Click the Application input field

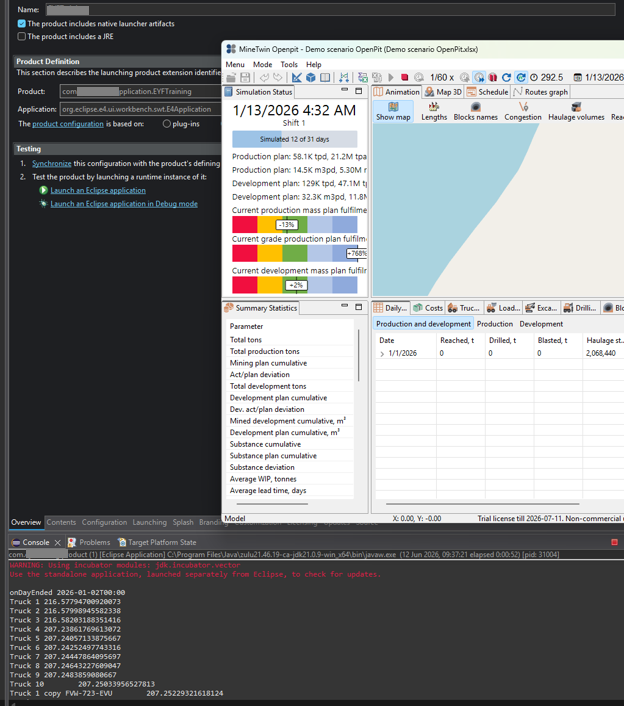coord(140,109)
